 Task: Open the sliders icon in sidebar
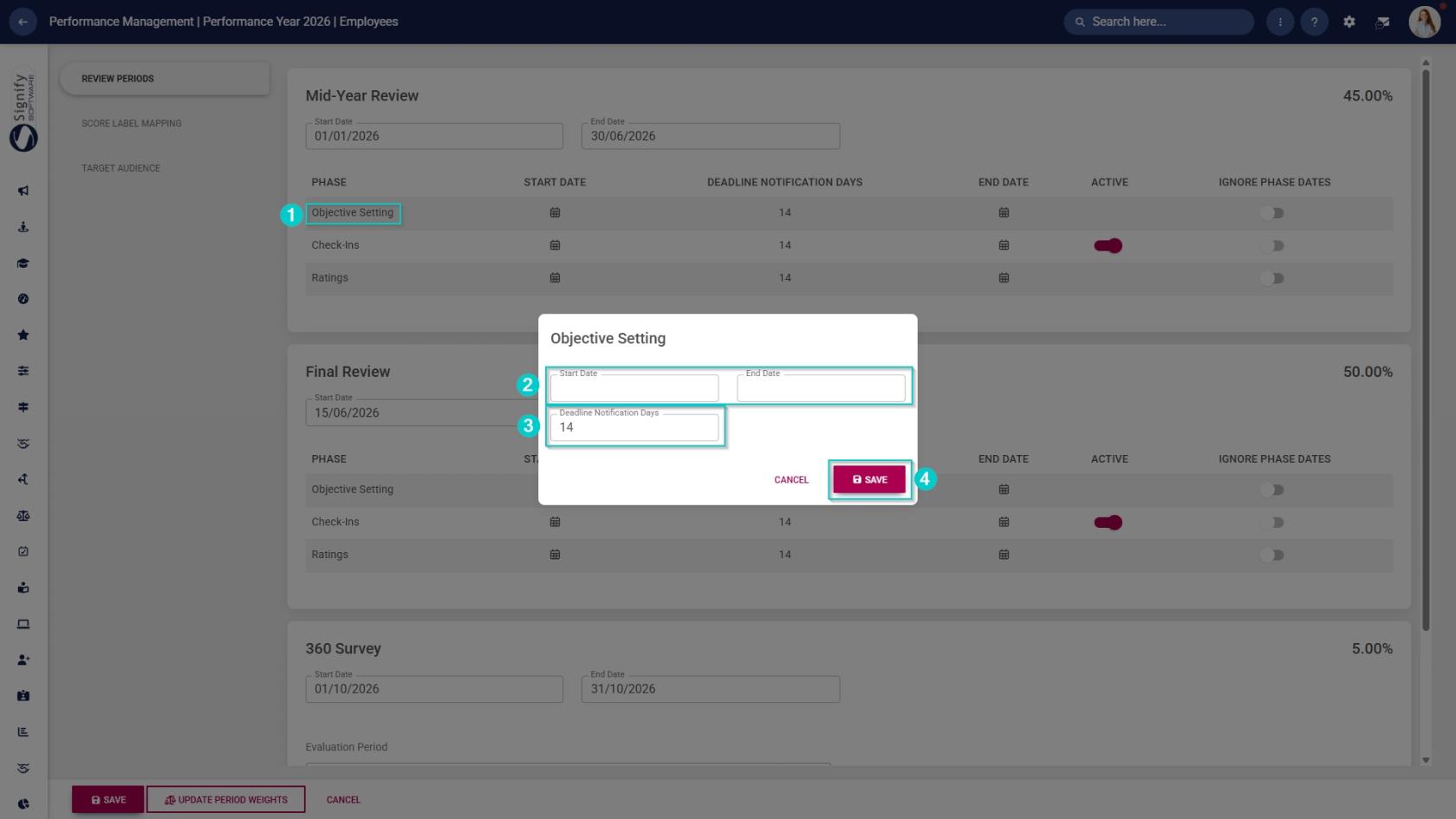[23, 371]
